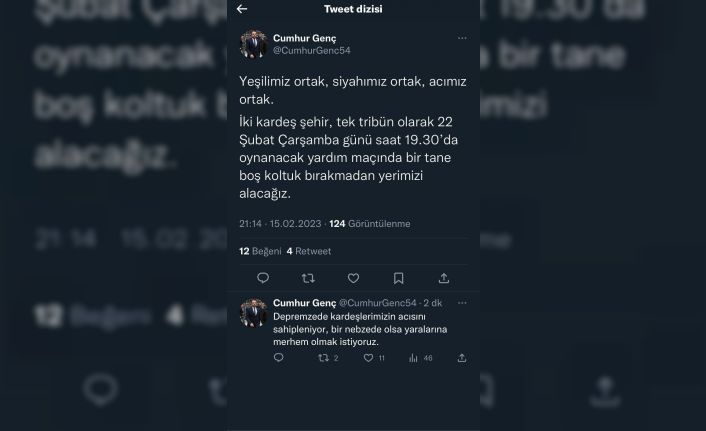View the 4 Retweet list
Viewport: 706px width, 431px height.
(x=309, y=251)
